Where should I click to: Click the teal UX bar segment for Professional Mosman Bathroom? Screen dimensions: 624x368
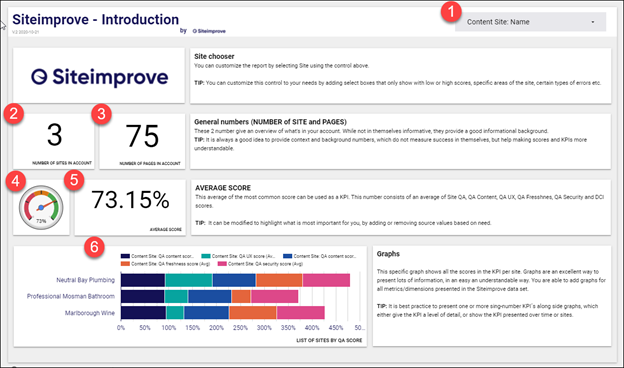point(176,296)
